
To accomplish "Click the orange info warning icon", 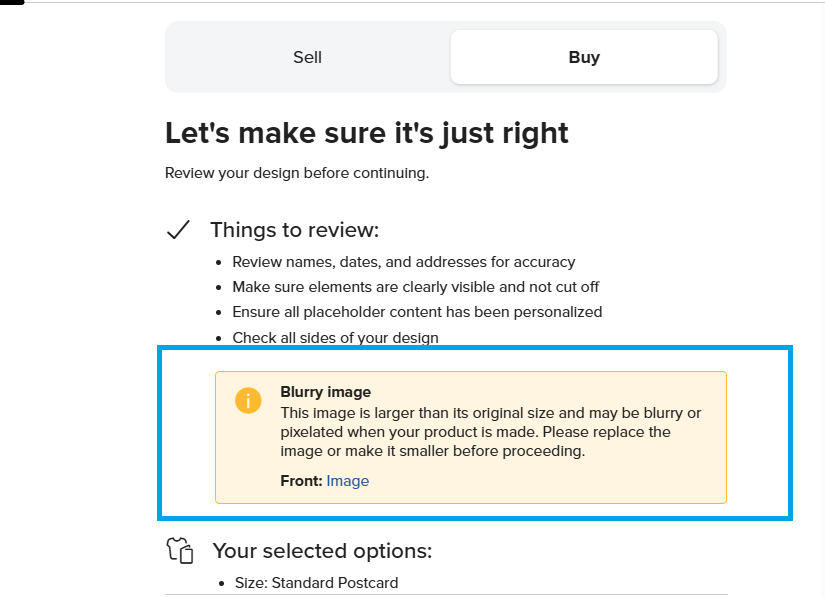I will tap(248, 401).
